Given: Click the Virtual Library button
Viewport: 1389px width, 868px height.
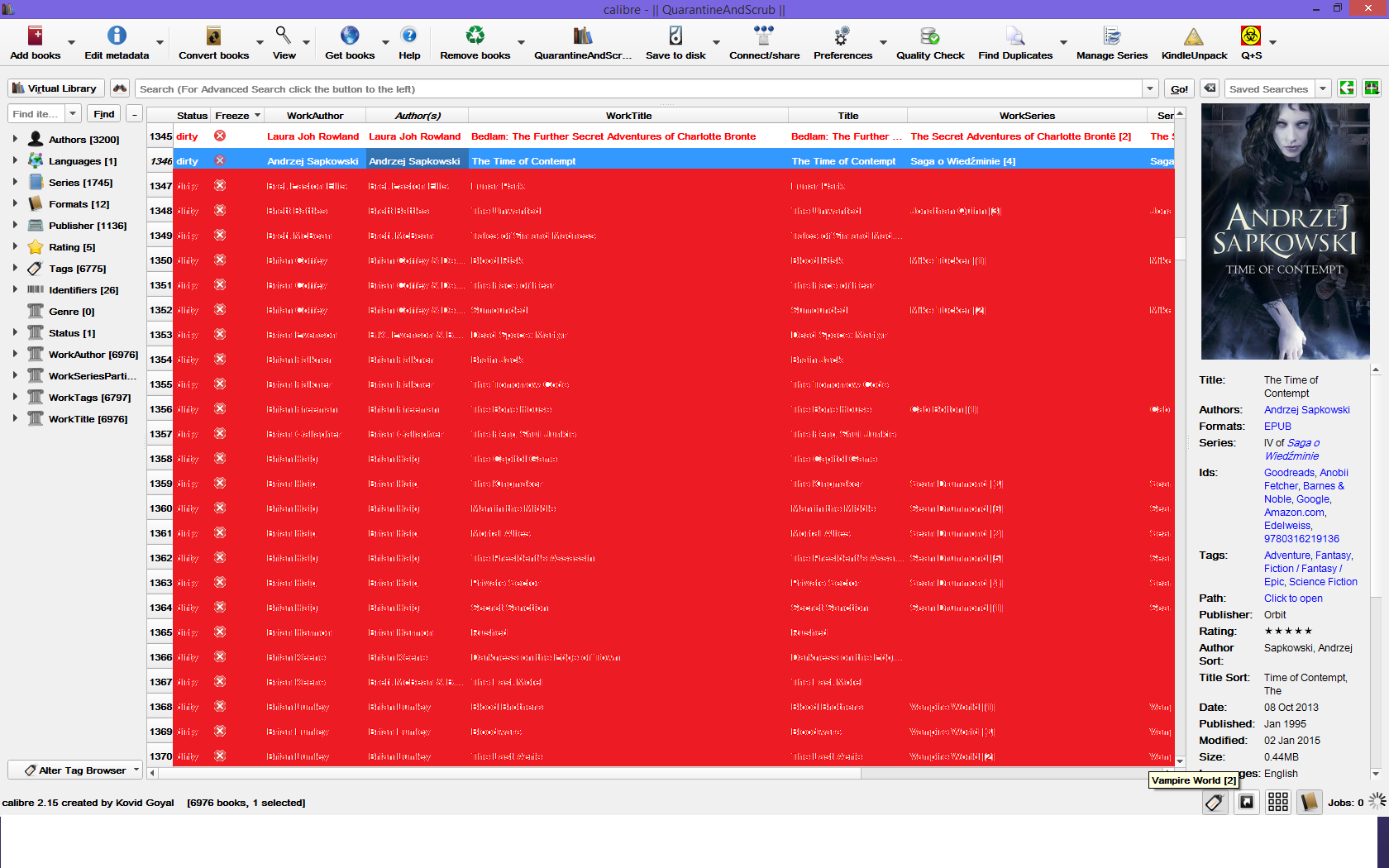Looking at the screenshot, I should point(55,88).
